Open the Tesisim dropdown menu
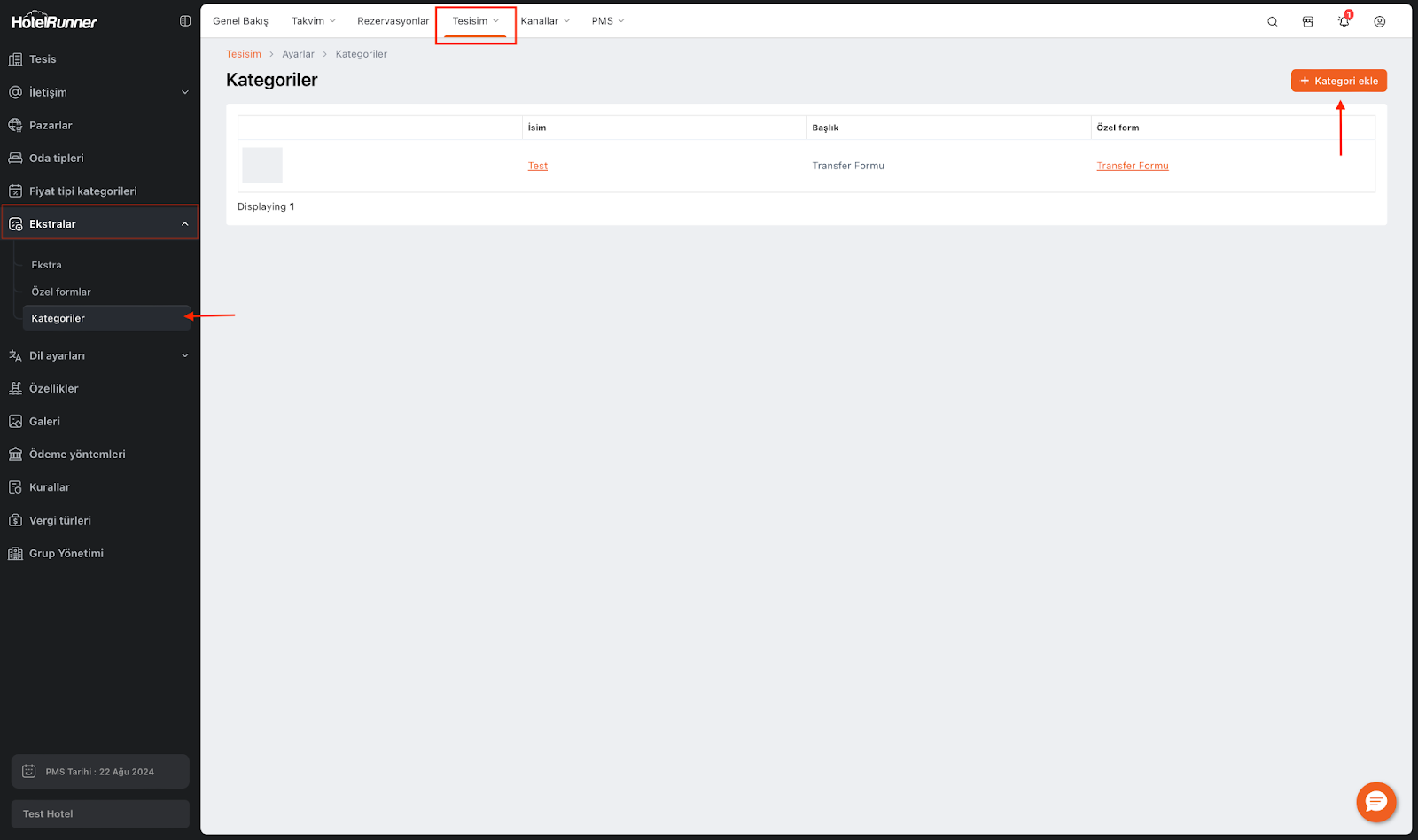 click(476, 21)
